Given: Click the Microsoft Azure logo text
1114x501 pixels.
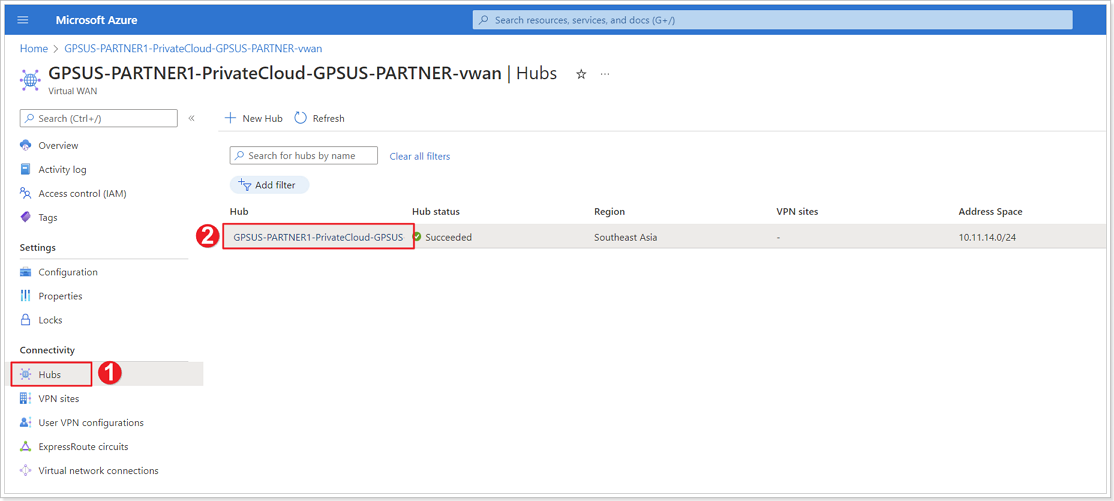Looking at the screenshot, I should [x=97, y=20].
